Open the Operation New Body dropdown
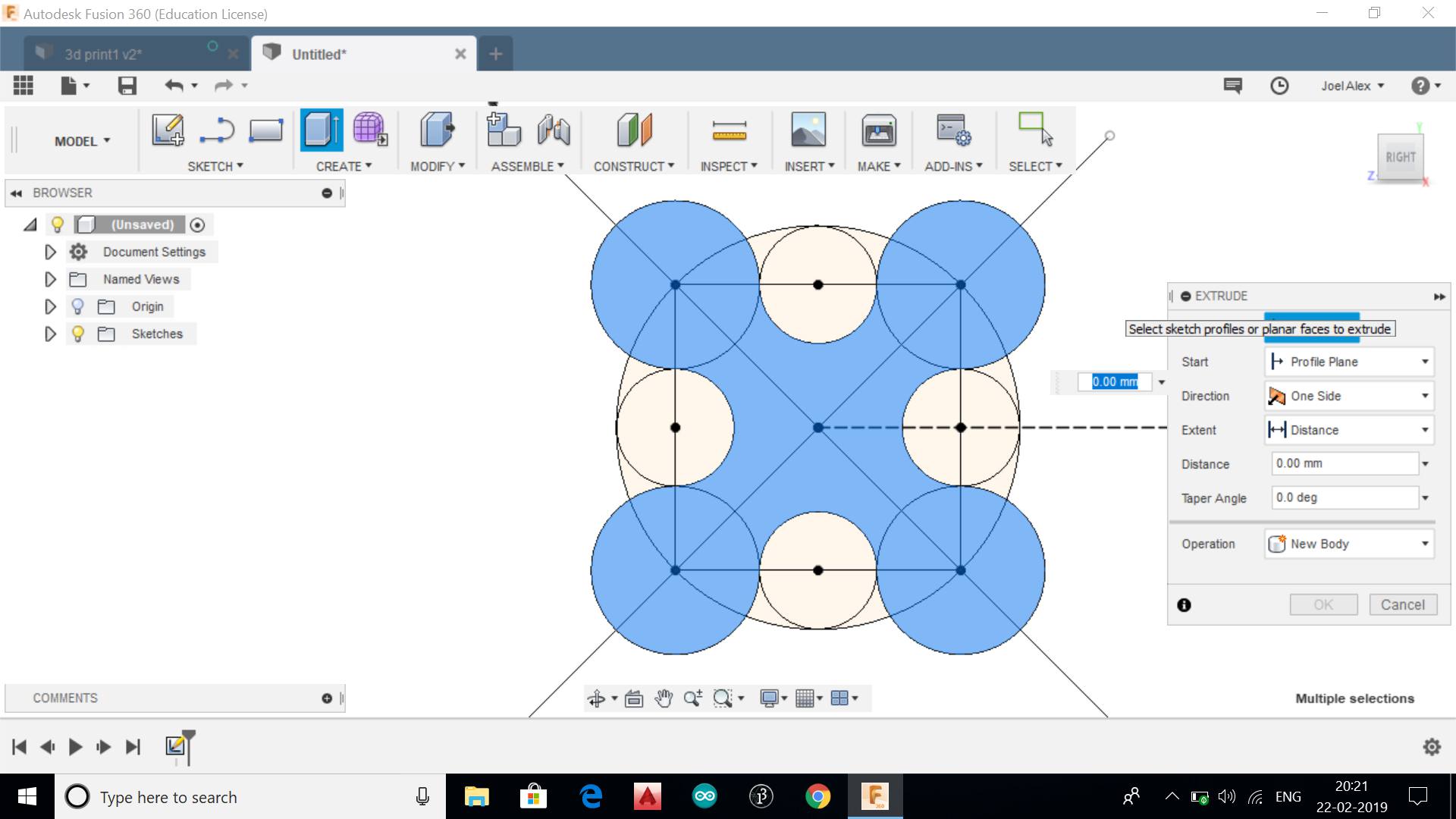1456x819 pixels. tap(1349, 544)
